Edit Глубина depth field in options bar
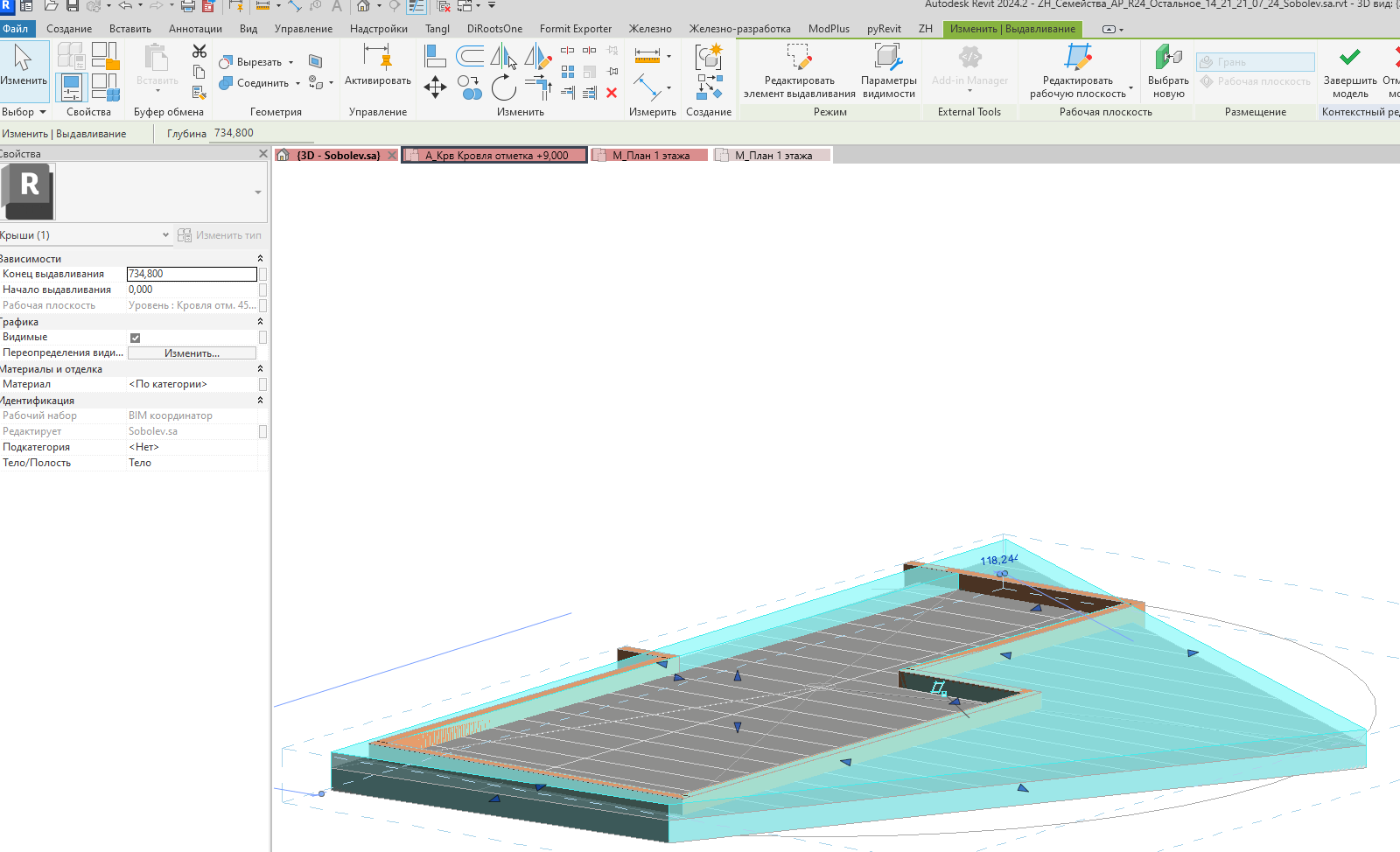 tap(262, 133)
